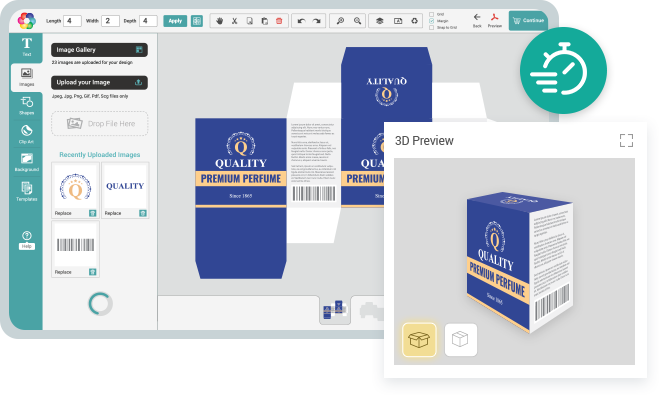
Task: Click the app logo in the top-left
Action: [26, 20]
